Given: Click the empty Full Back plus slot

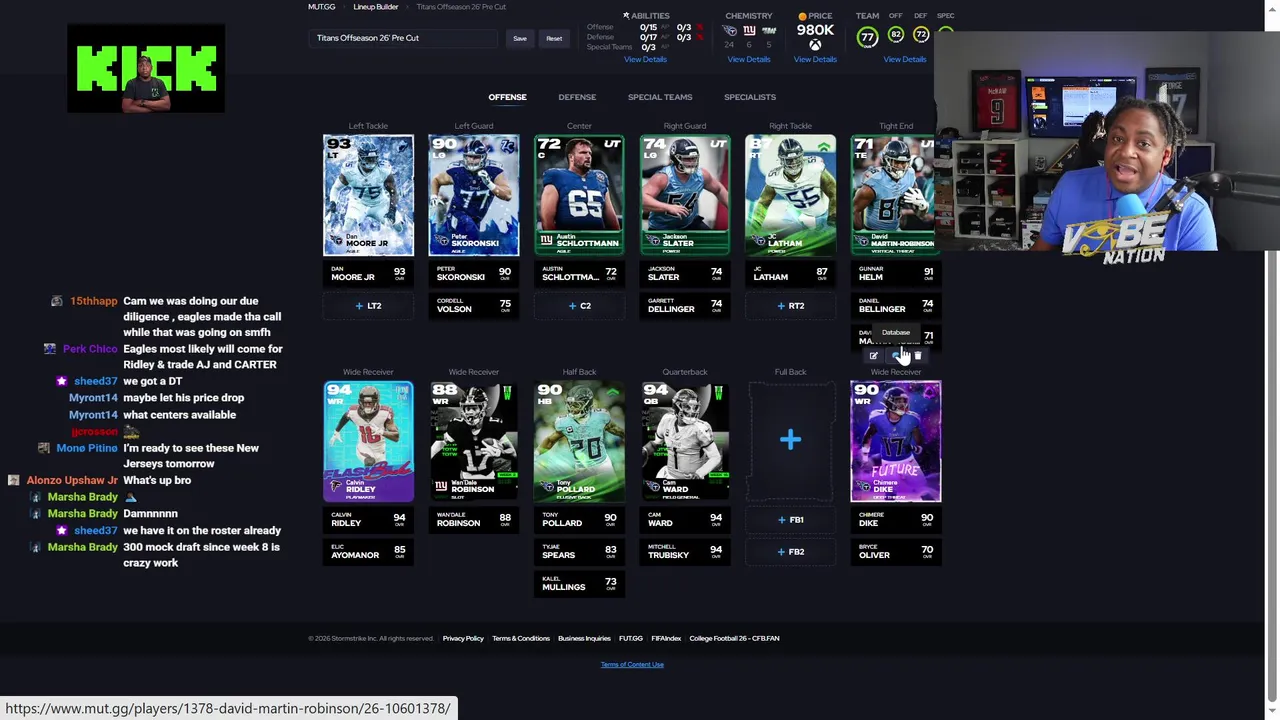Looking at the screenshot, I should (790, 440).
